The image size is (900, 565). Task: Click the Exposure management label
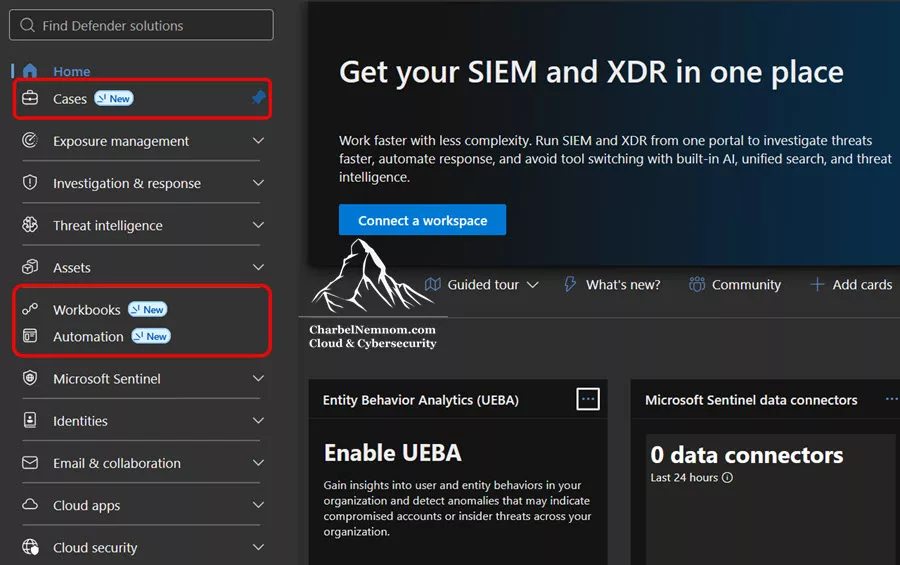[x=121, y=141]
